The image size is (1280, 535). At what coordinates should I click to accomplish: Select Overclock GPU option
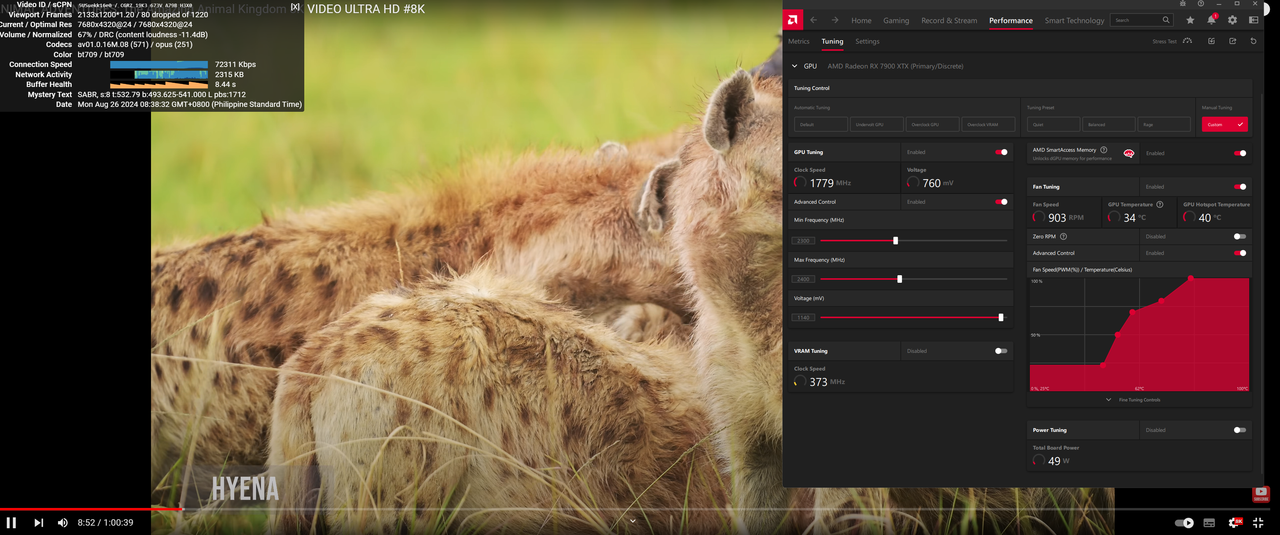pyautogui.click(x=932, y=125)
